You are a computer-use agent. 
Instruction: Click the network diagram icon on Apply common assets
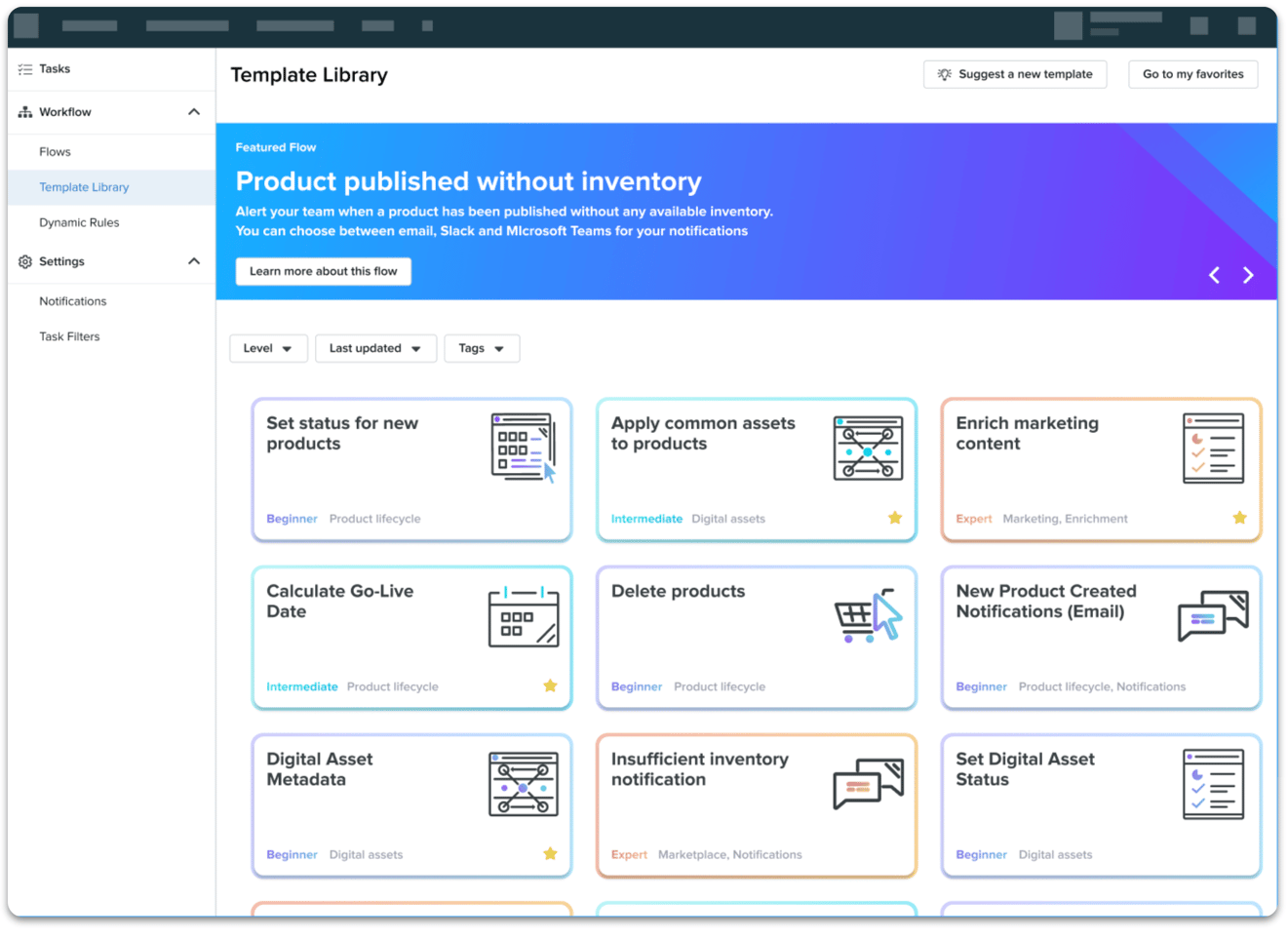point(868,449)
